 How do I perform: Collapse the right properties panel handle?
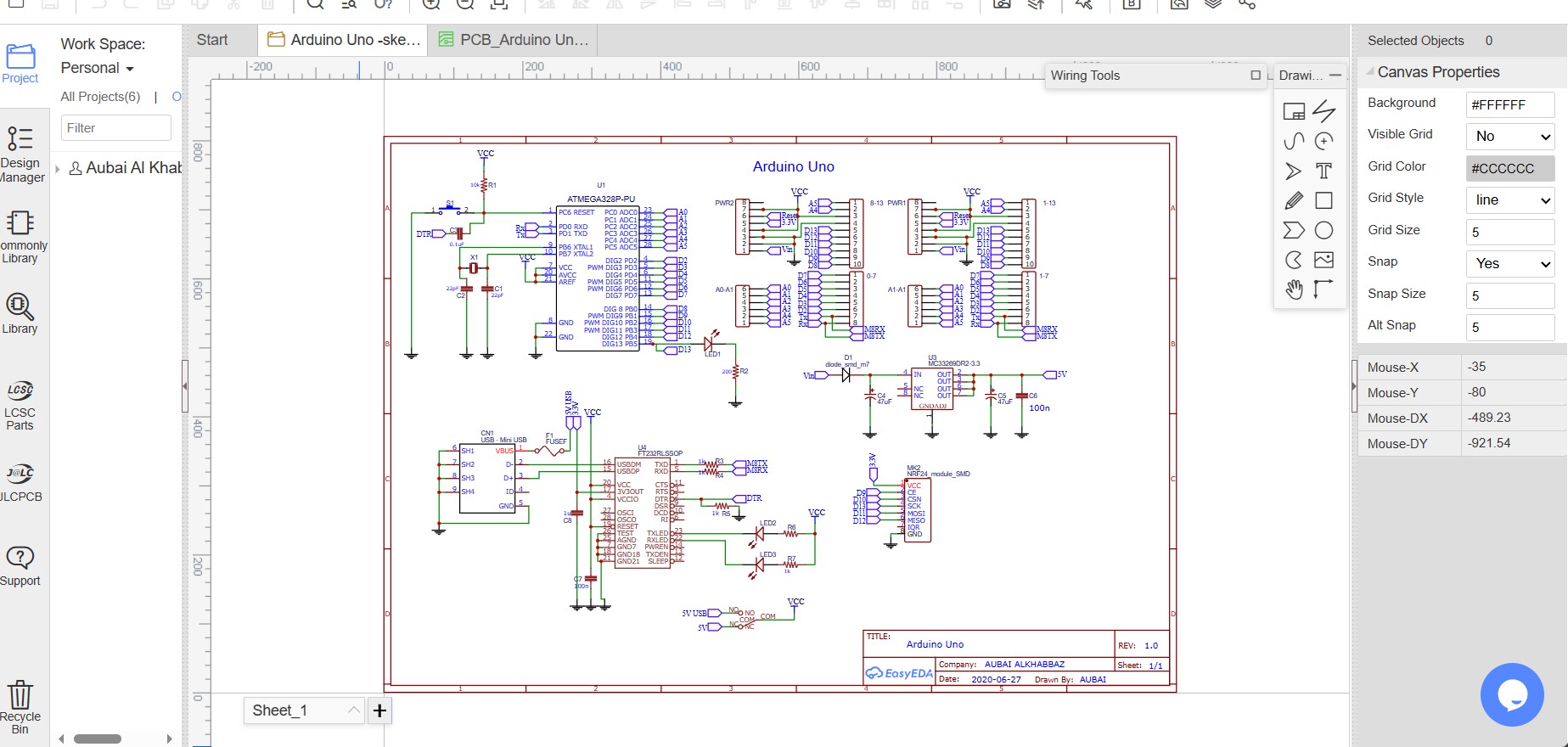coord(1354,386)
